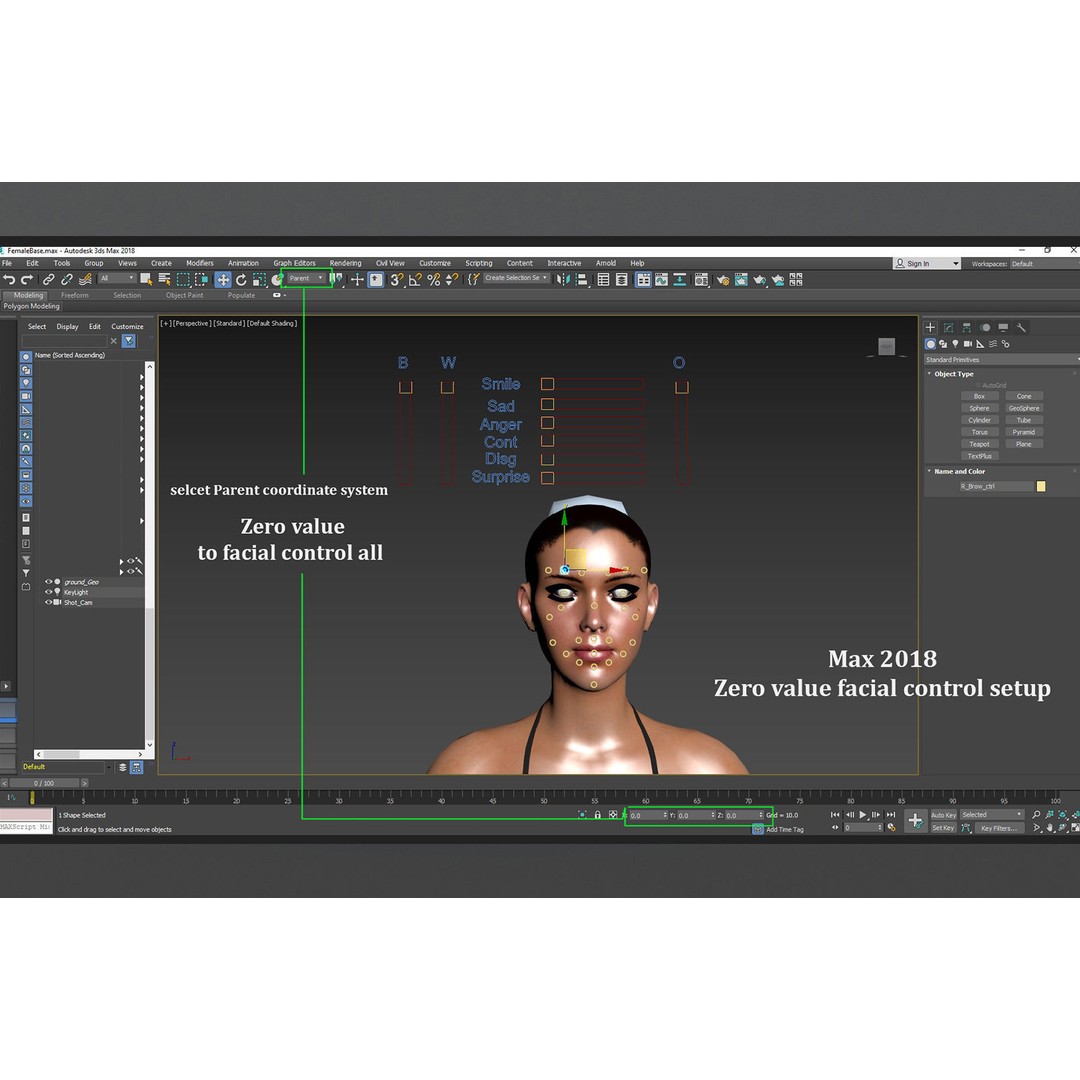
Task: Open the Select by Name dialog icon
Action: click(165, 279)
